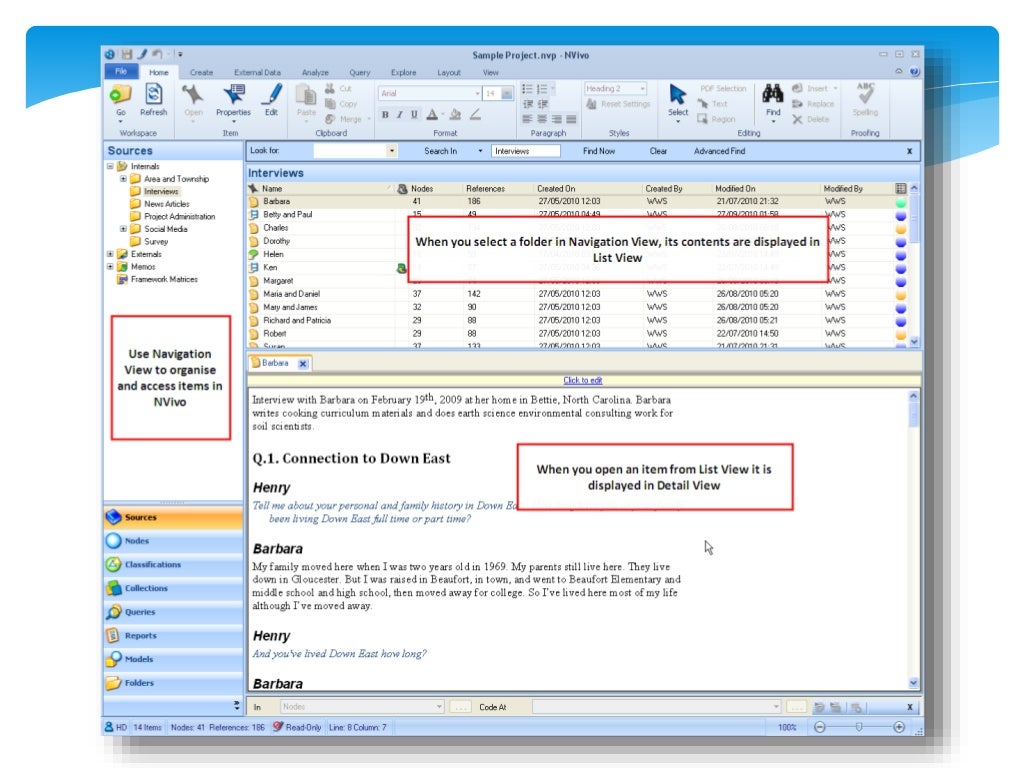Click the fill color bucket icon

point(455,115)
